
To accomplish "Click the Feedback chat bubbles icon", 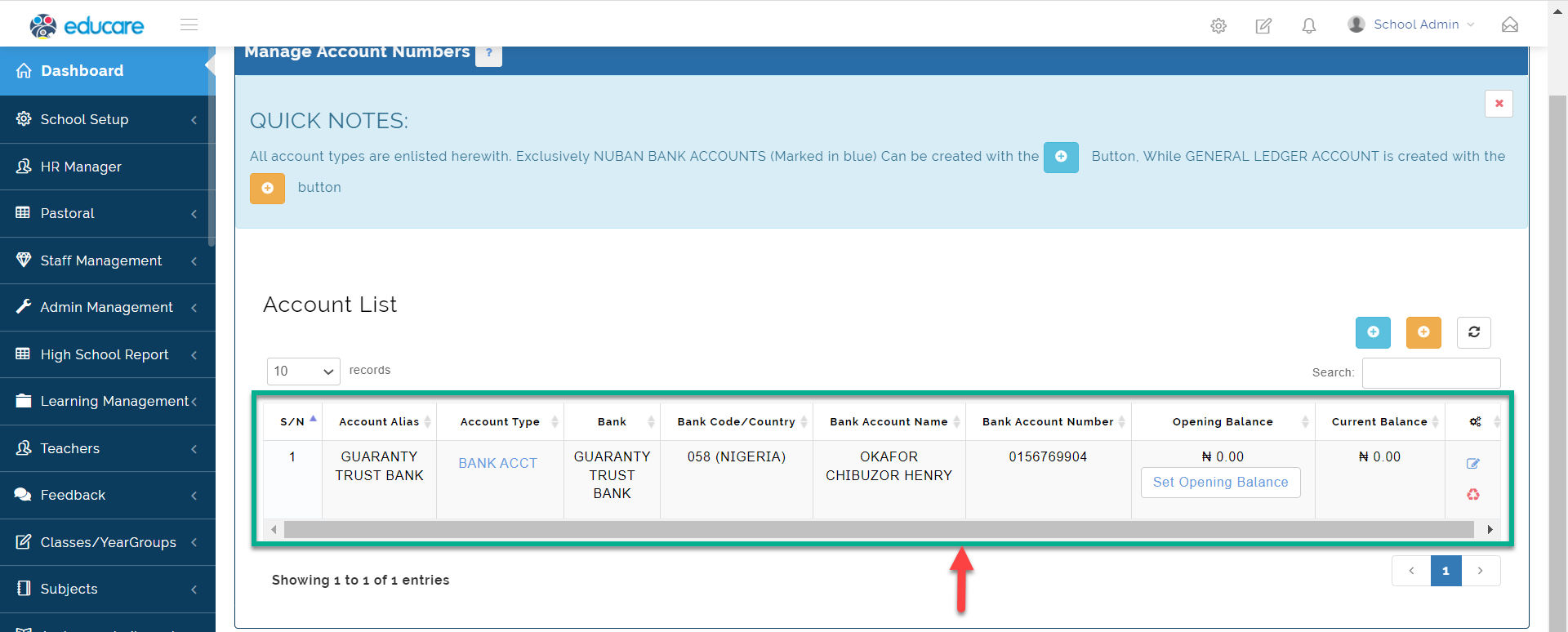I will 24,495.
